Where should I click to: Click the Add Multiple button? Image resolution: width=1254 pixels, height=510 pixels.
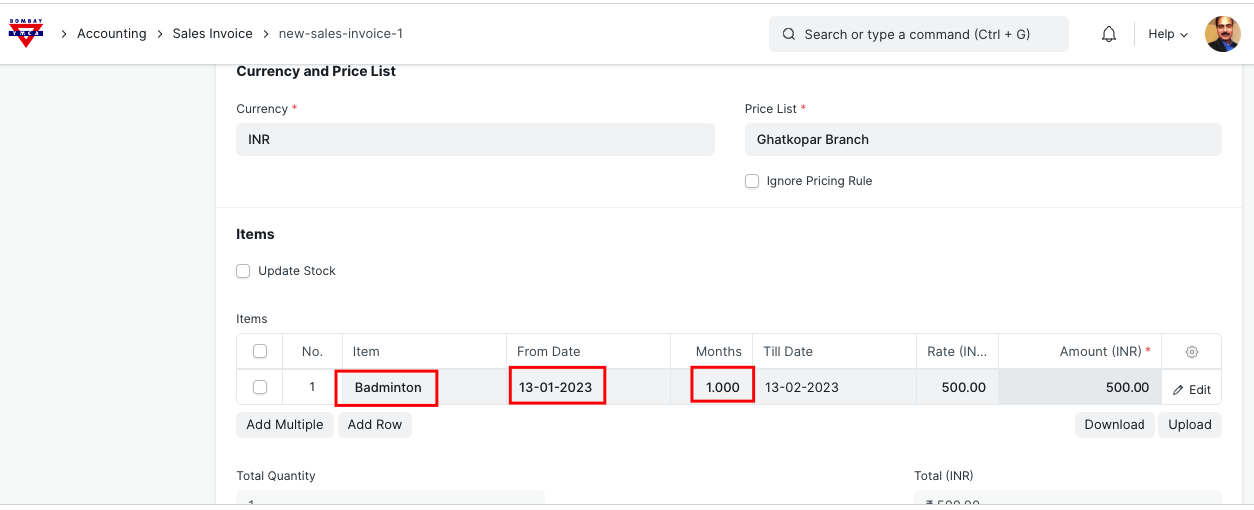(285, 425)
